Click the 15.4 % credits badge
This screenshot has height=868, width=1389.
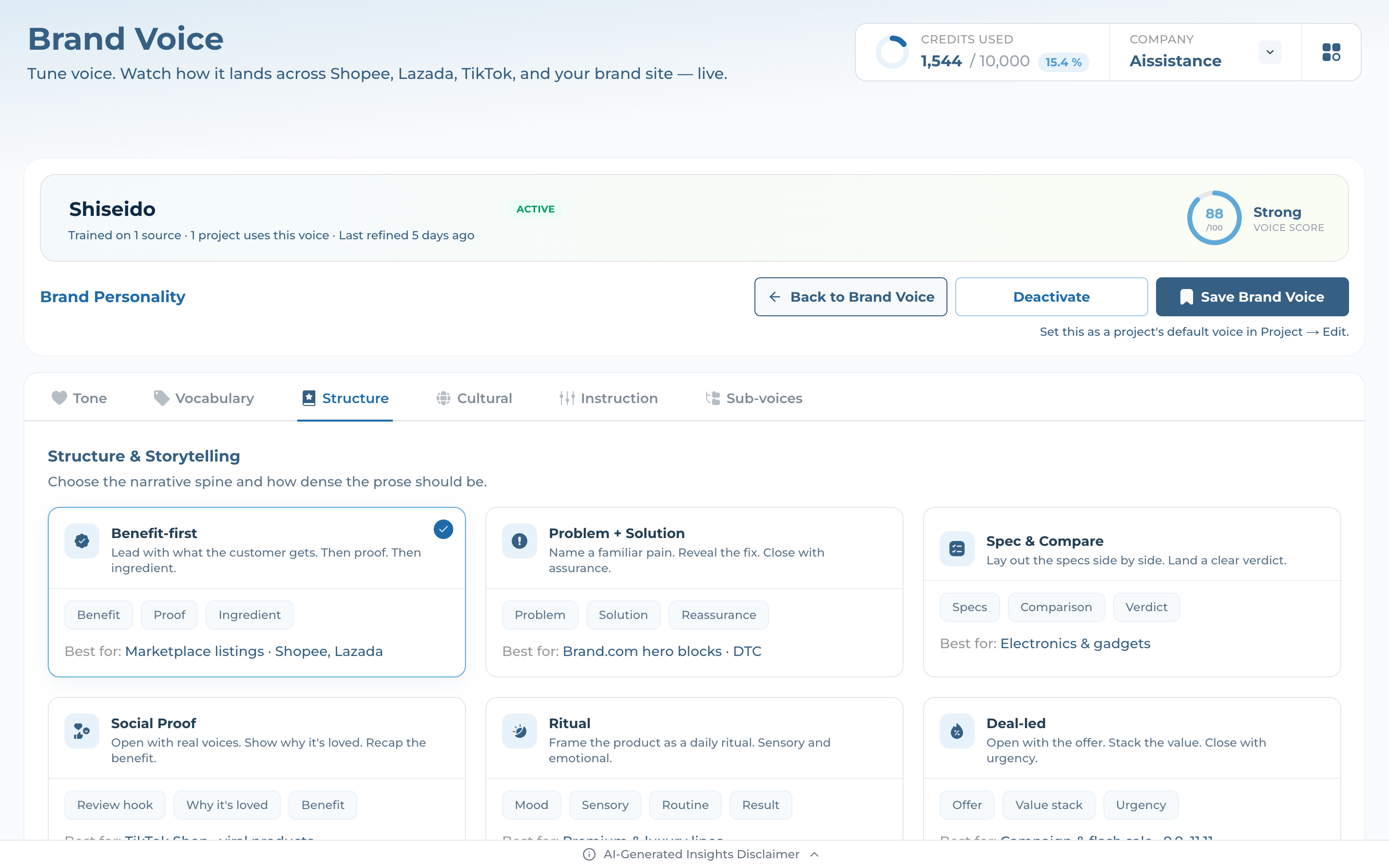(x=1063, y=62)
